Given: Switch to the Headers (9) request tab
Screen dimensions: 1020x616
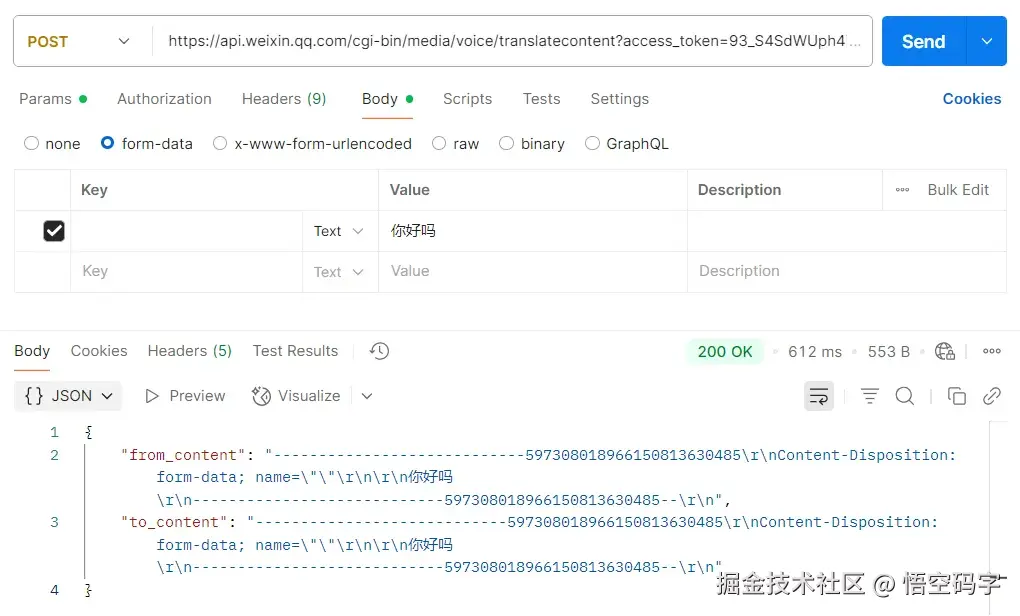Looking at the screenshot, I should [x=284, y=99].
